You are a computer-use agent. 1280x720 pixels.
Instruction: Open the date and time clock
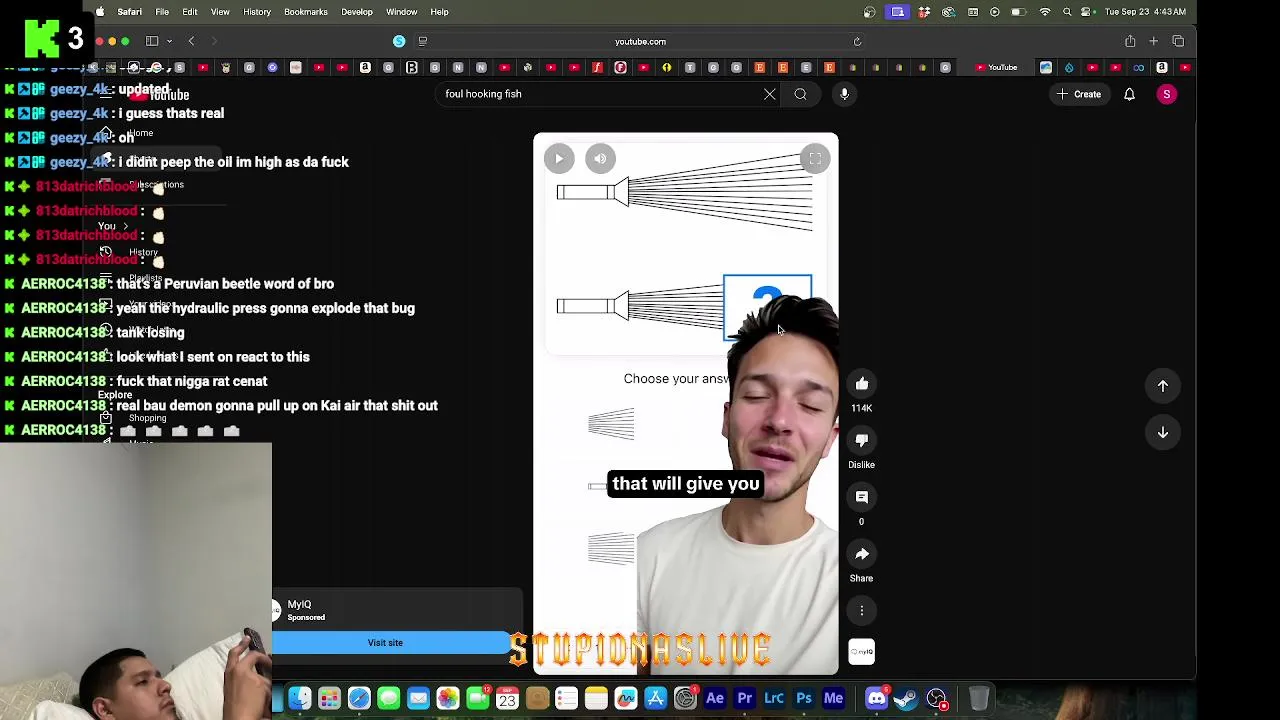pyautogui.click(x=1145, y=12)
